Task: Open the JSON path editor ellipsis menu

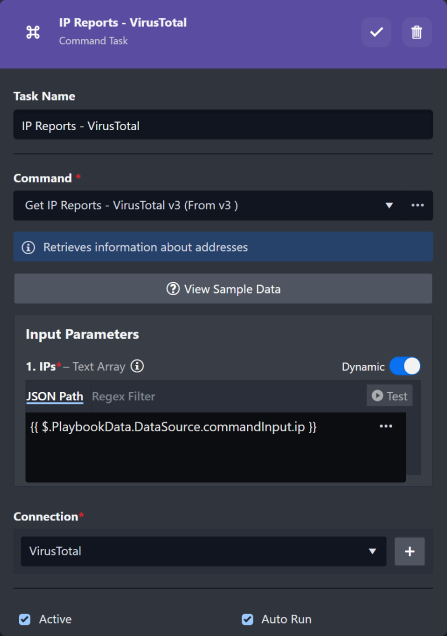Action: pos(386,426)
